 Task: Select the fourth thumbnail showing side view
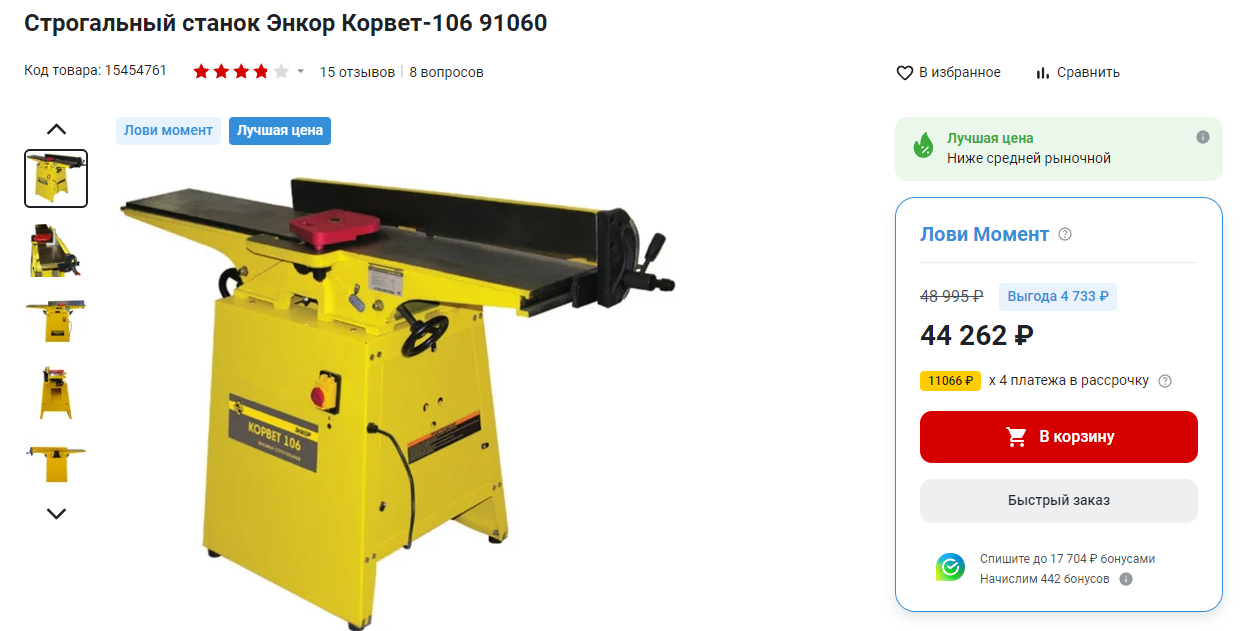point(56,392)
